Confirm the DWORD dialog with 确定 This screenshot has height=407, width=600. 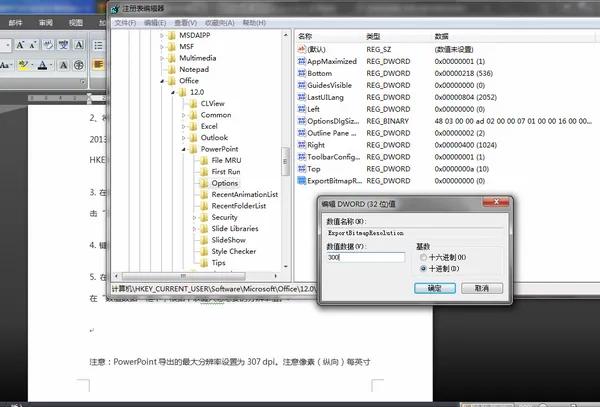tap(435, 288)
